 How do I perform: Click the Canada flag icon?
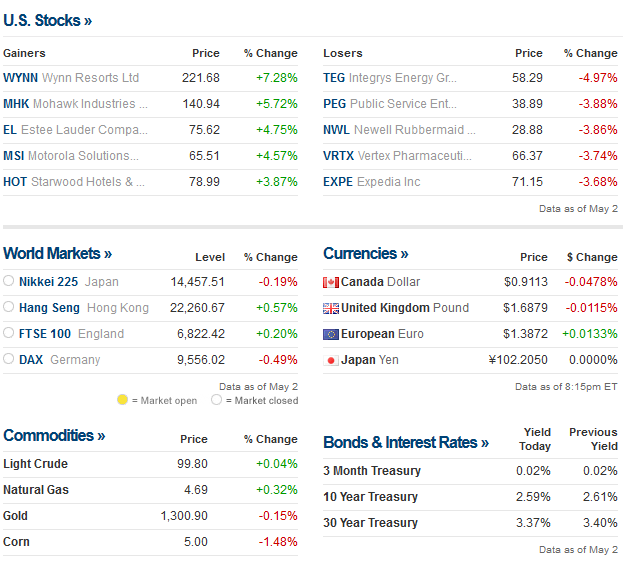(331, 282)
